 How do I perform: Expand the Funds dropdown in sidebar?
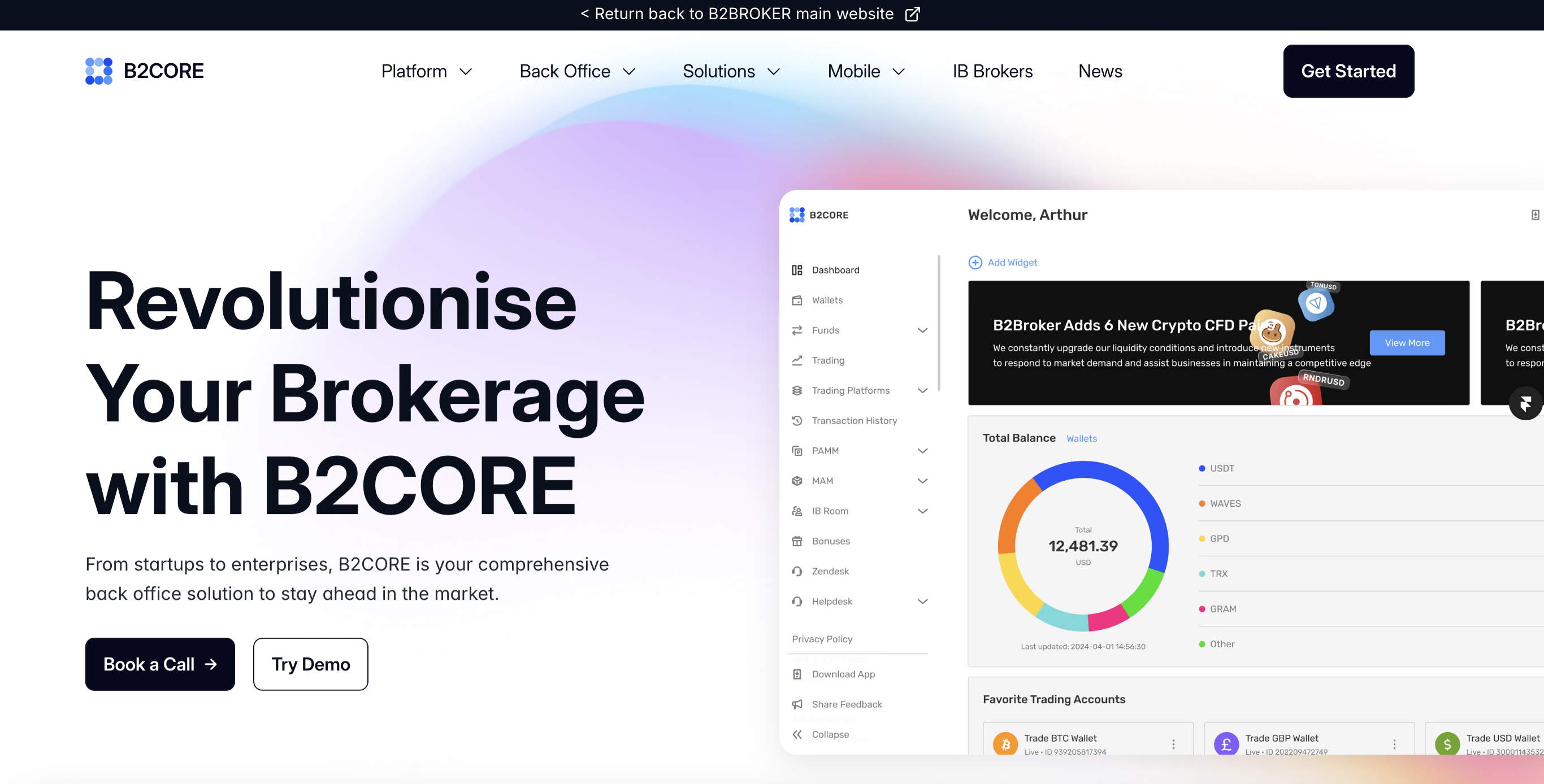pos(922,330)
